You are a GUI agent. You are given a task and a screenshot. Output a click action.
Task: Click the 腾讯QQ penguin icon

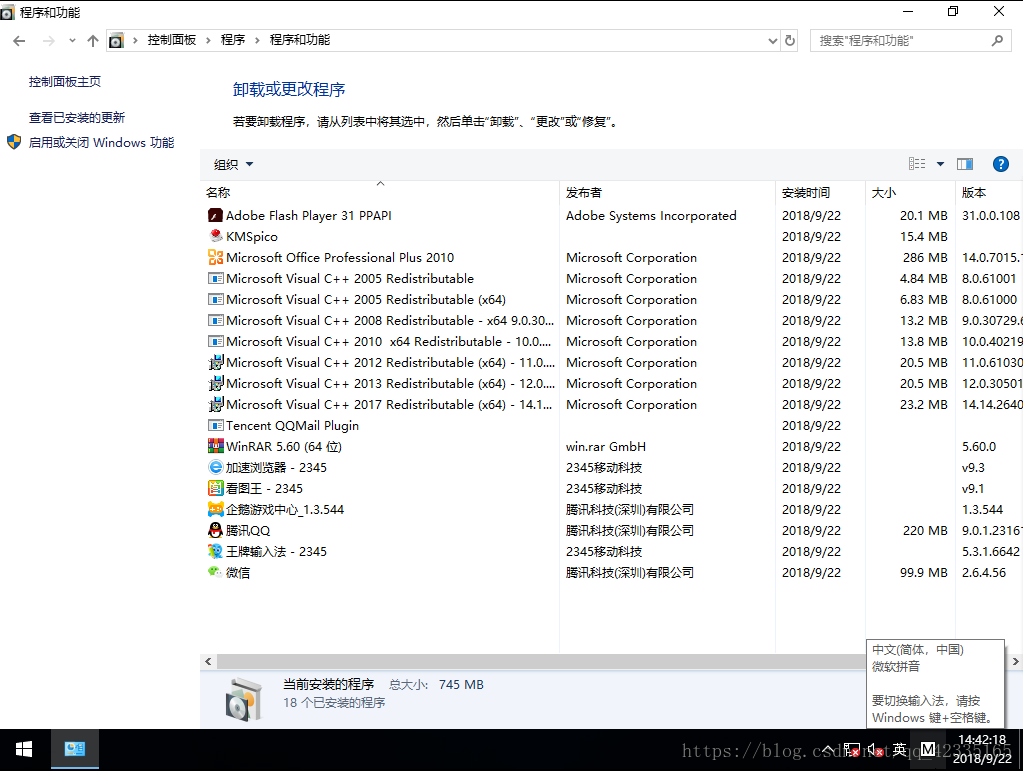point(215,530)
